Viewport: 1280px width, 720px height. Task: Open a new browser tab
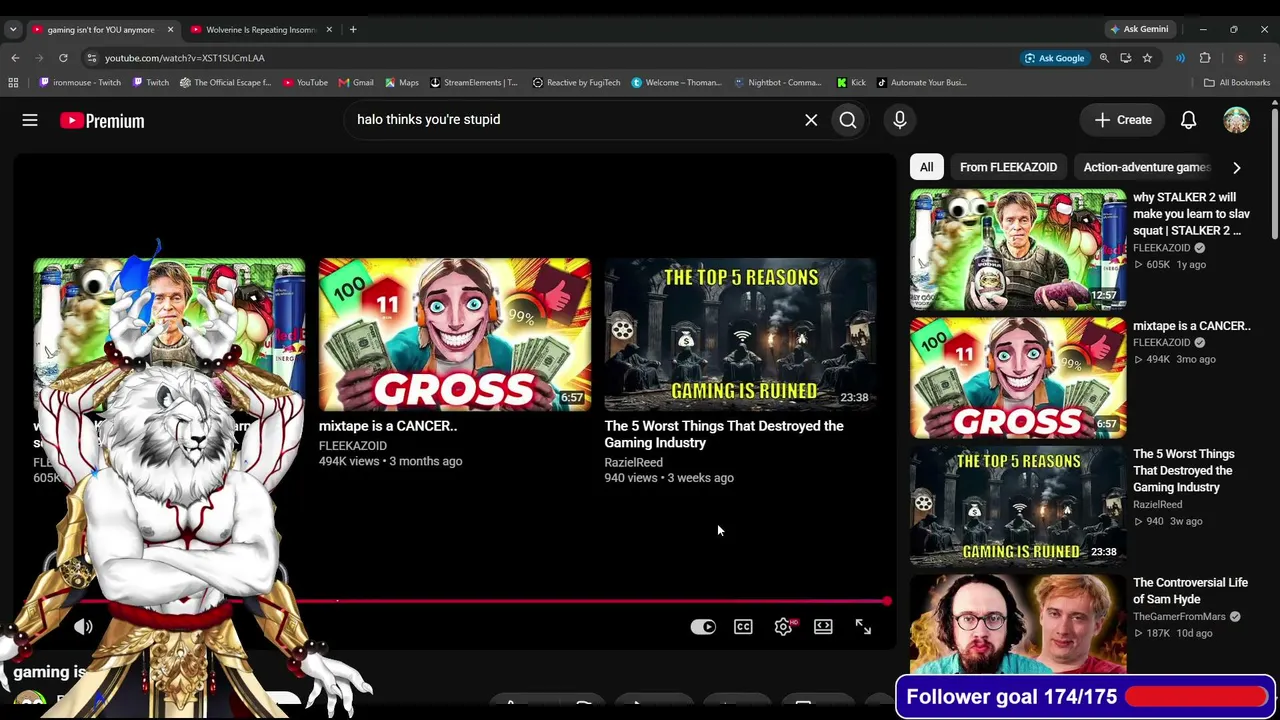click(353, 30)
